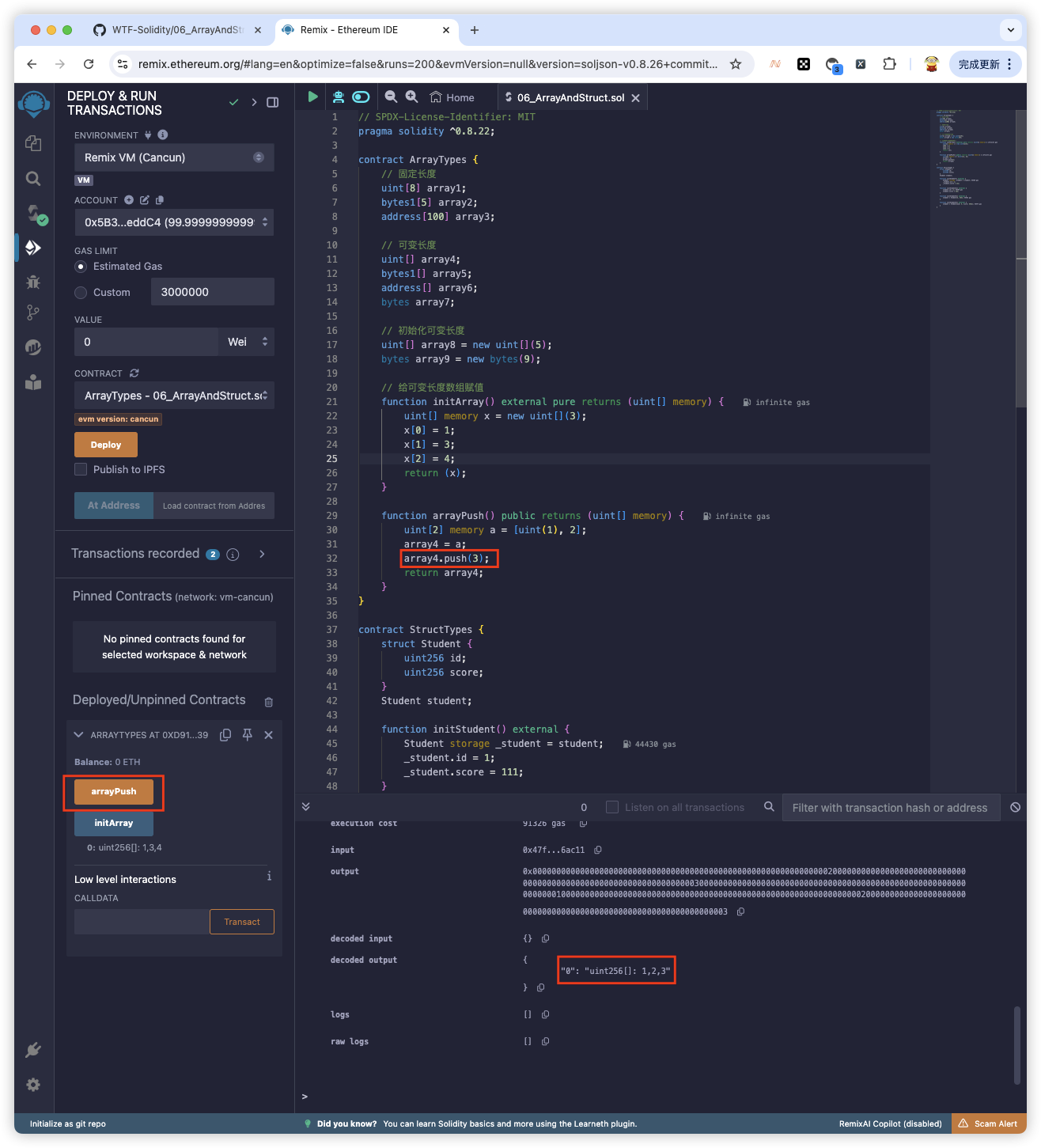Enable Publish to IPFS checkbox
Image resolution: width=1041 pixels, height=1148 pixels.
81,469
